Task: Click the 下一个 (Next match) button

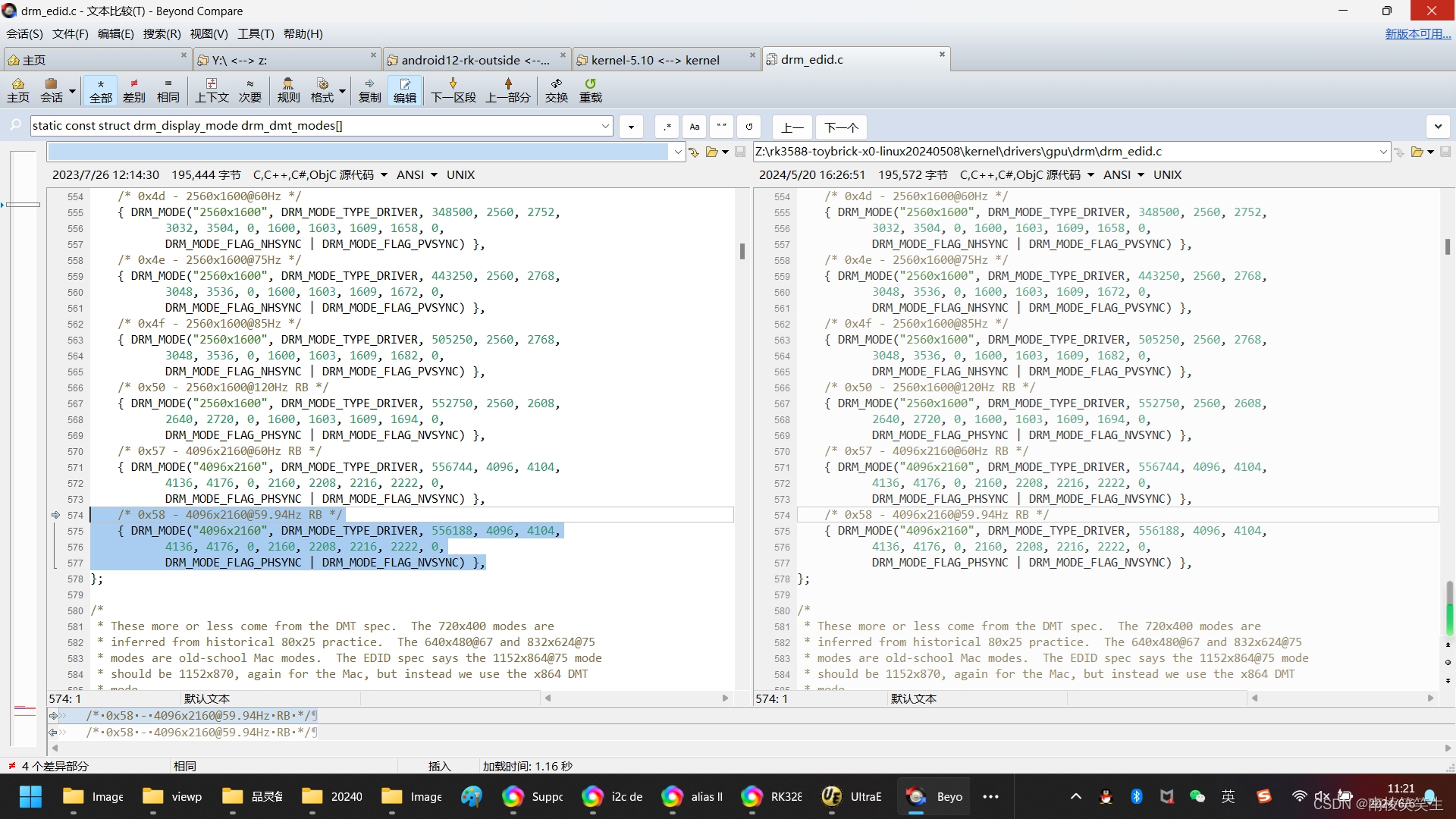Action: pyautogui.click(x=842, y=127)
